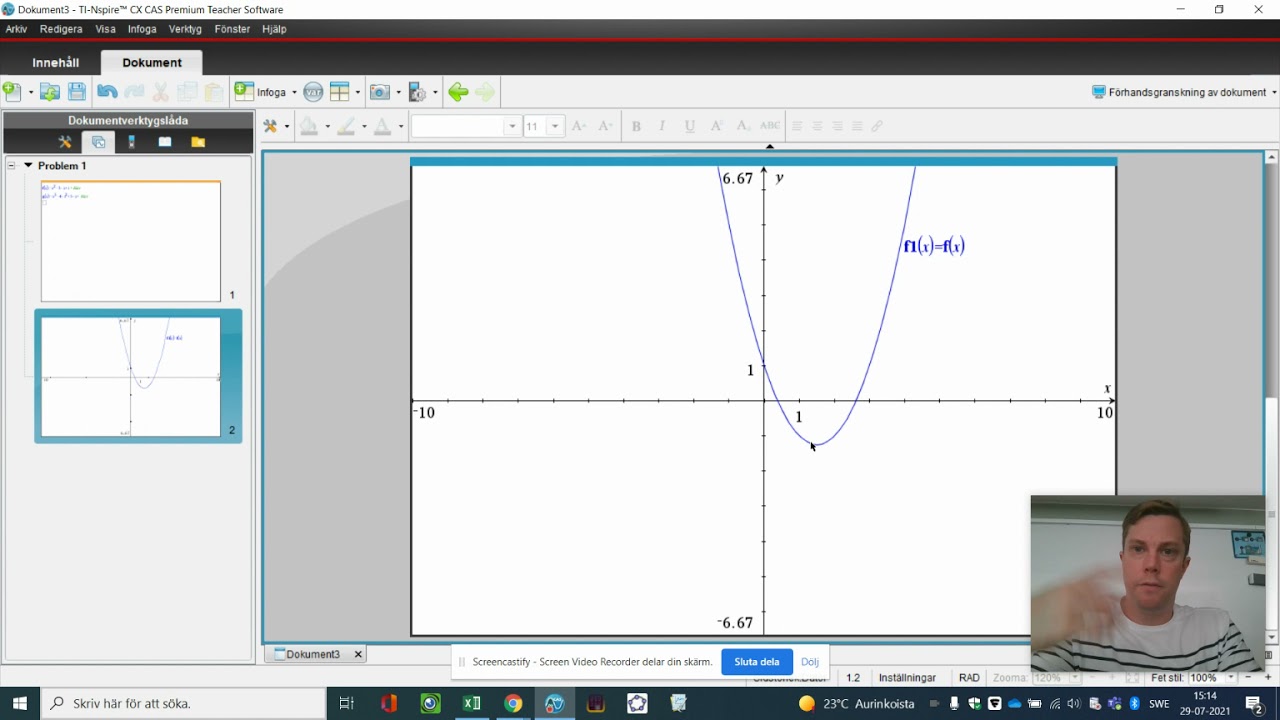Open the Verktyg menu
This screenshot has height=720, width=1280.
pyautogui.click(x=185, y=29)
